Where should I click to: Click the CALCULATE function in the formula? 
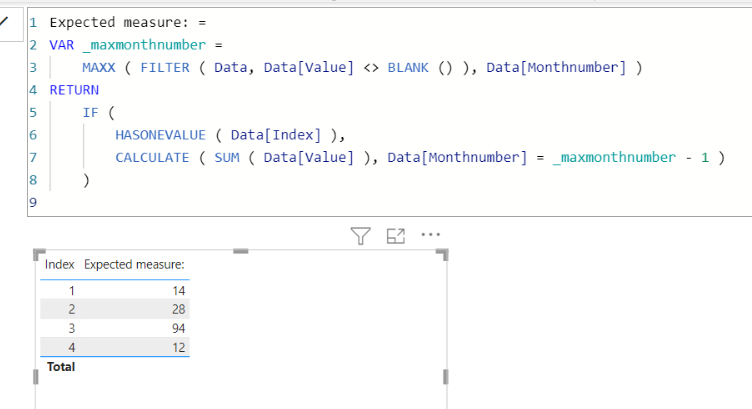[x=152, y=158]
